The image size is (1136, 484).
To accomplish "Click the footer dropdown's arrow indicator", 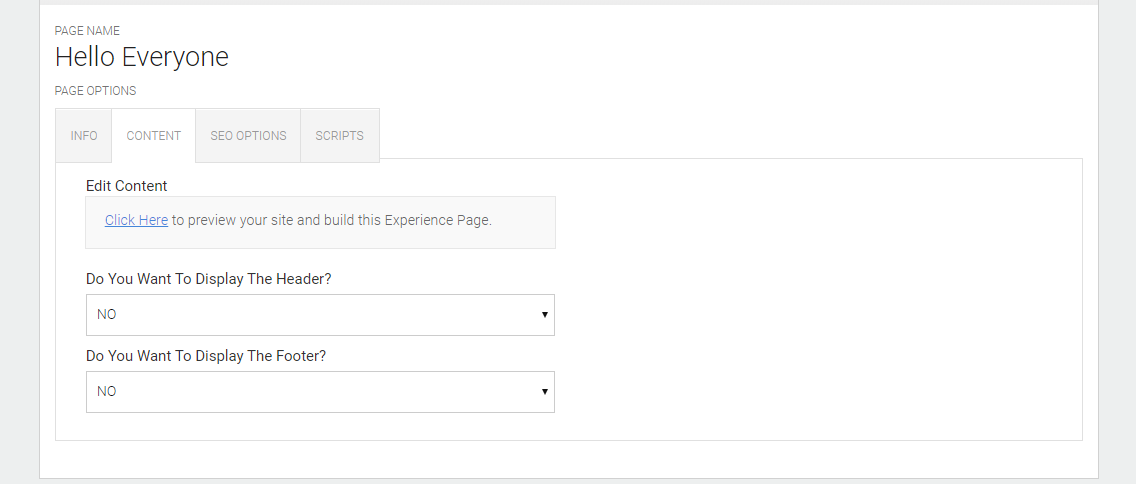I will (x=544, y=391).
